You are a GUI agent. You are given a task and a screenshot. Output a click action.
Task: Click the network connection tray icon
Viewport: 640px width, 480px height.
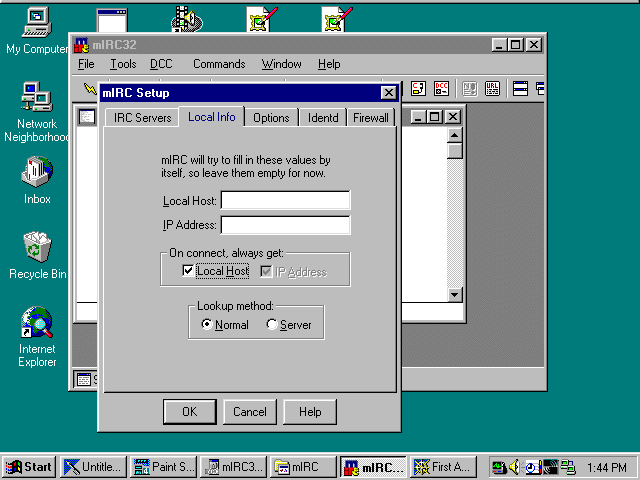pyautogui.click(x=568, y=467)
